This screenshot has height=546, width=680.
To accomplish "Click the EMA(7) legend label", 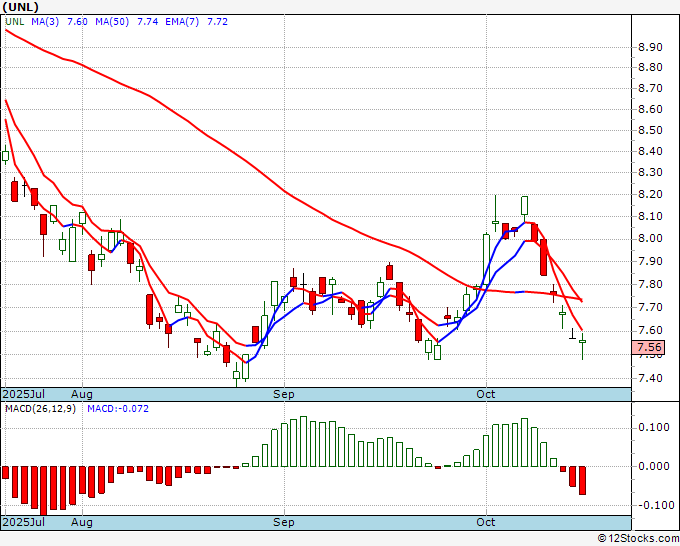I will 182,22.
